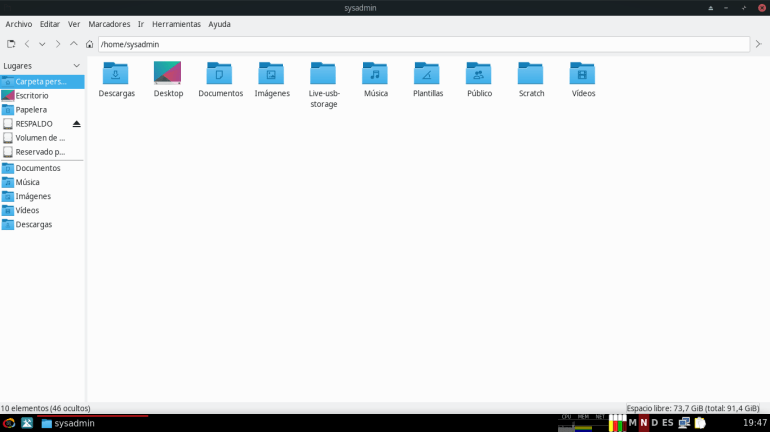
Task: Click the home folder icon in toolbar
Action: point(90,44)
